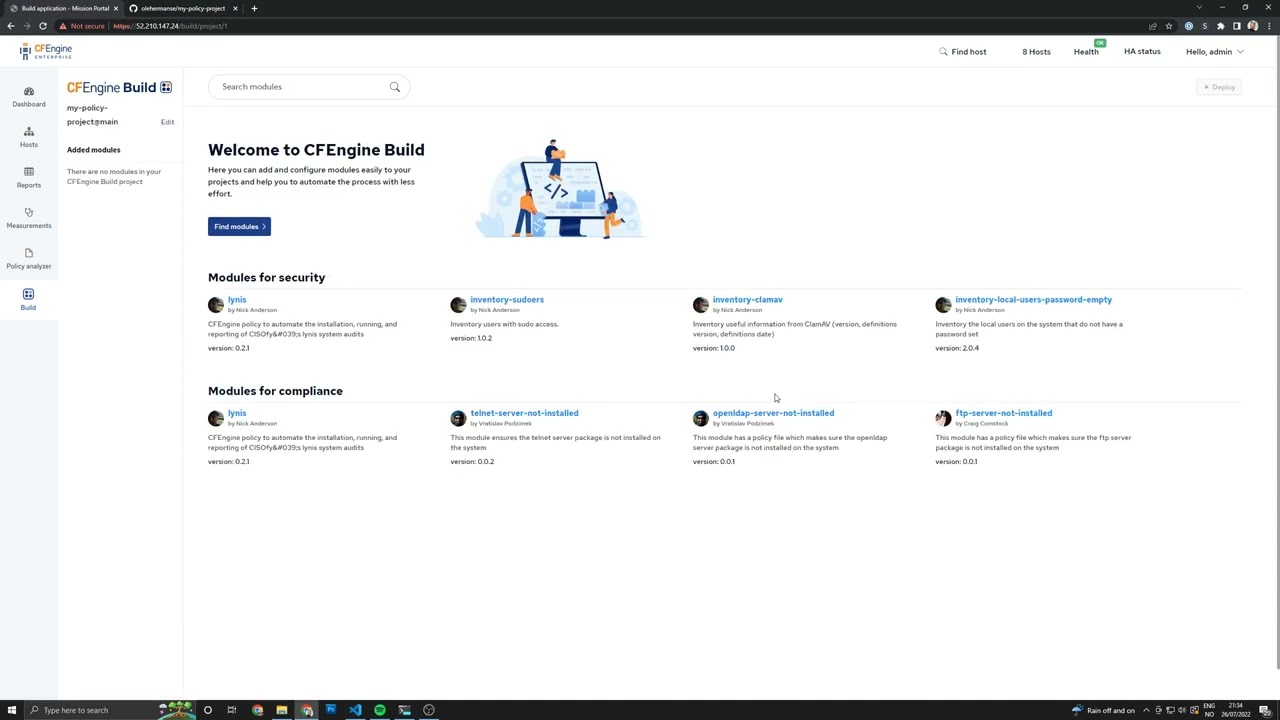This screenshot has height=720, width=1280.
Task: Click the version: 2.0.4 text
Action: click(x=957, y=348)
